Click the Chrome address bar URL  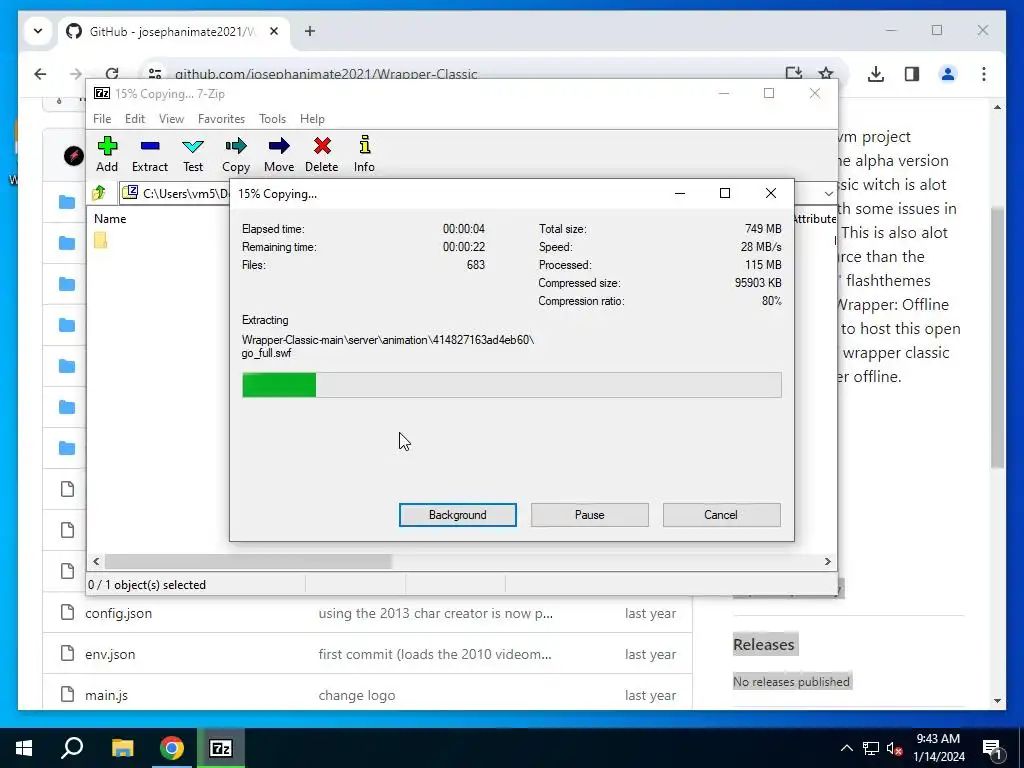tap(326, 74)
